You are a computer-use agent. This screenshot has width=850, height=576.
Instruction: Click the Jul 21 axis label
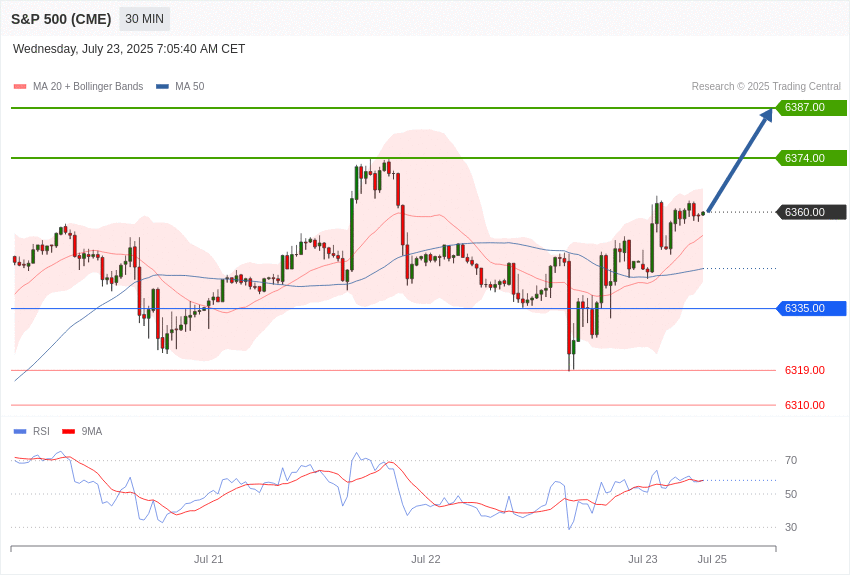pos(209,560)
